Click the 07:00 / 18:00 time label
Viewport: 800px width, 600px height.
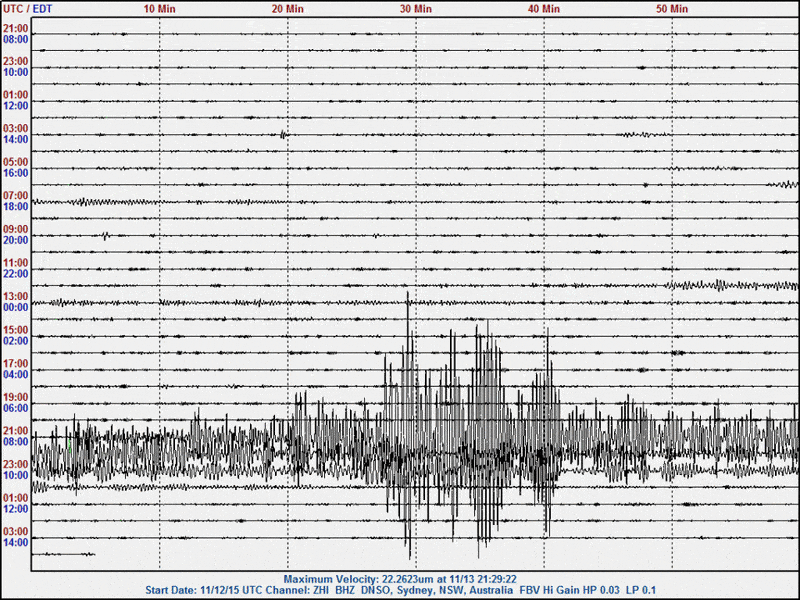(x=15, y=202)
